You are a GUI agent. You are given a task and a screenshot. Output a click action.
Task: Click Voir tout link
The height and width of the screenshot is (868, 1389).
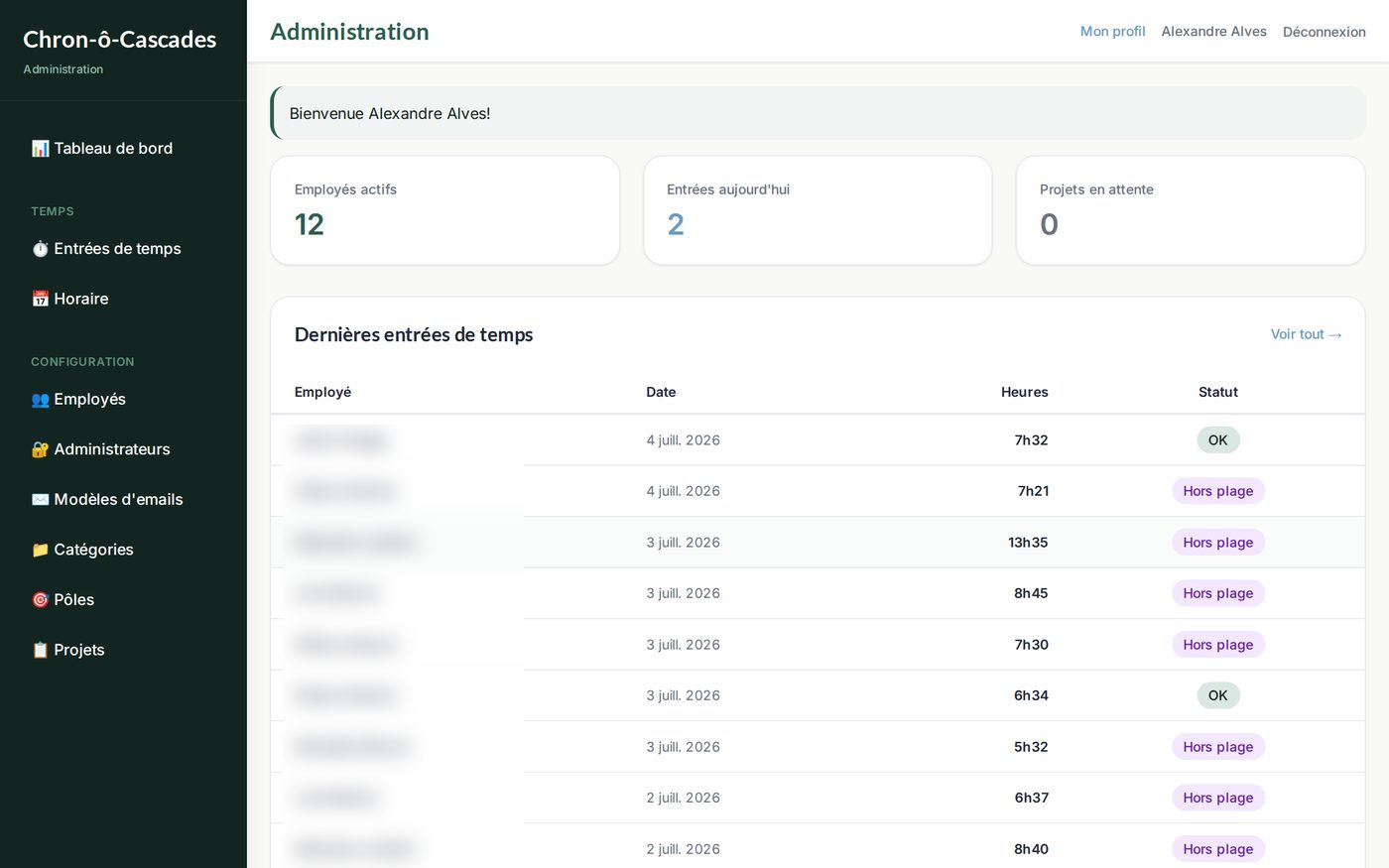click(x=1306, y=334)
